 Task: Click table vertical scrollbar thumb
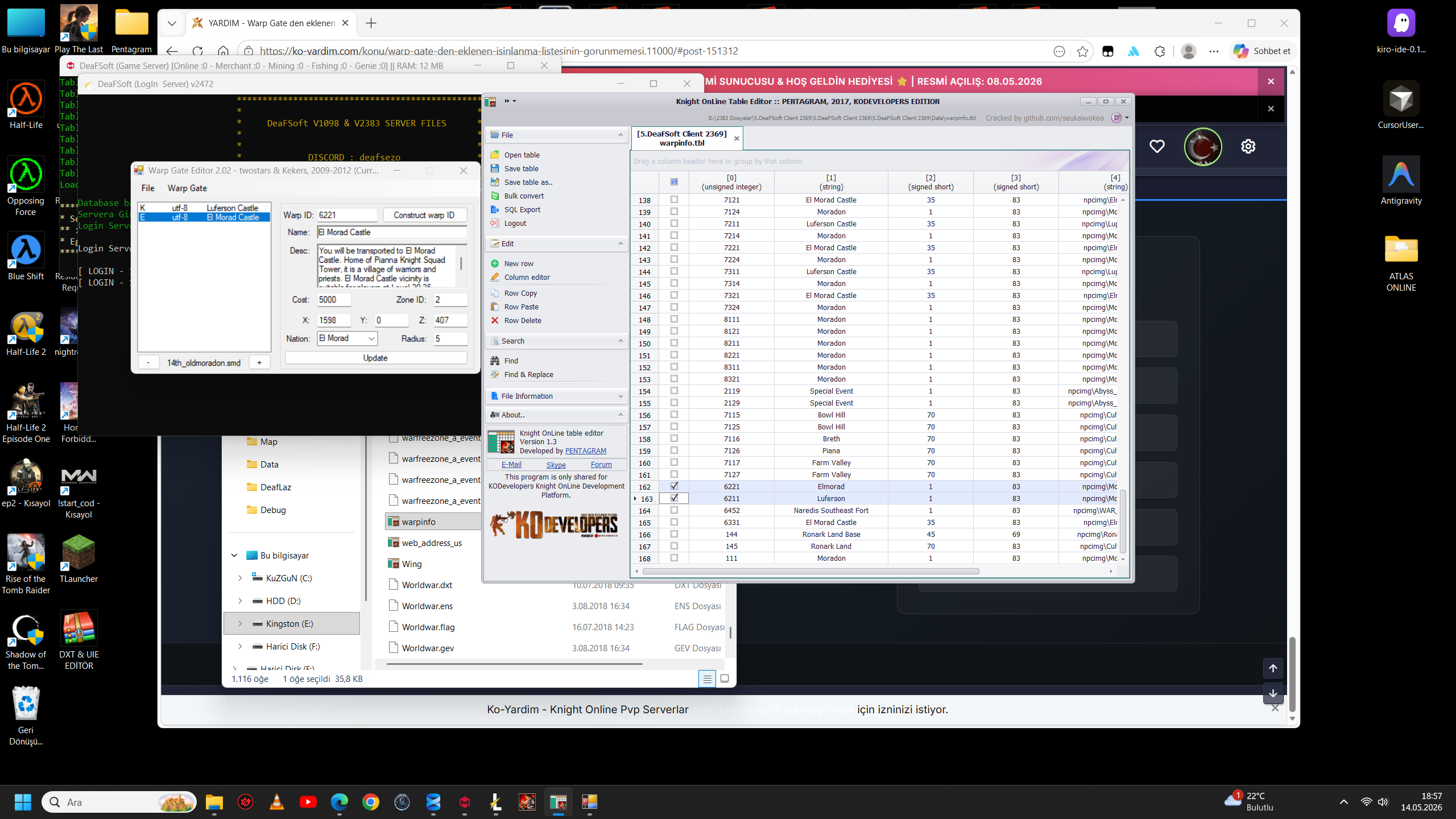pos(1123,520)
